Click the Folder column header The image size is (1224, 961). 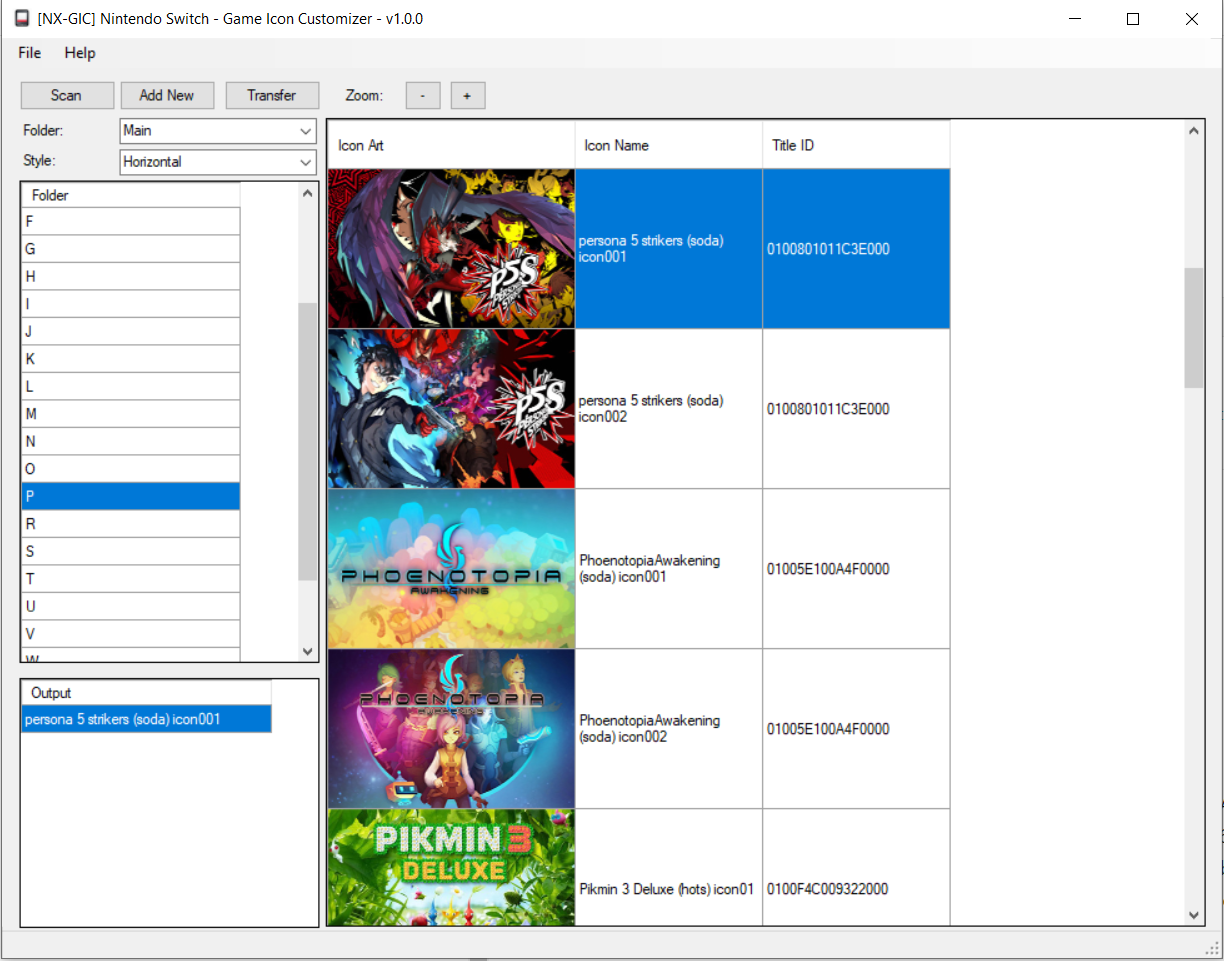tap(131, 195)
